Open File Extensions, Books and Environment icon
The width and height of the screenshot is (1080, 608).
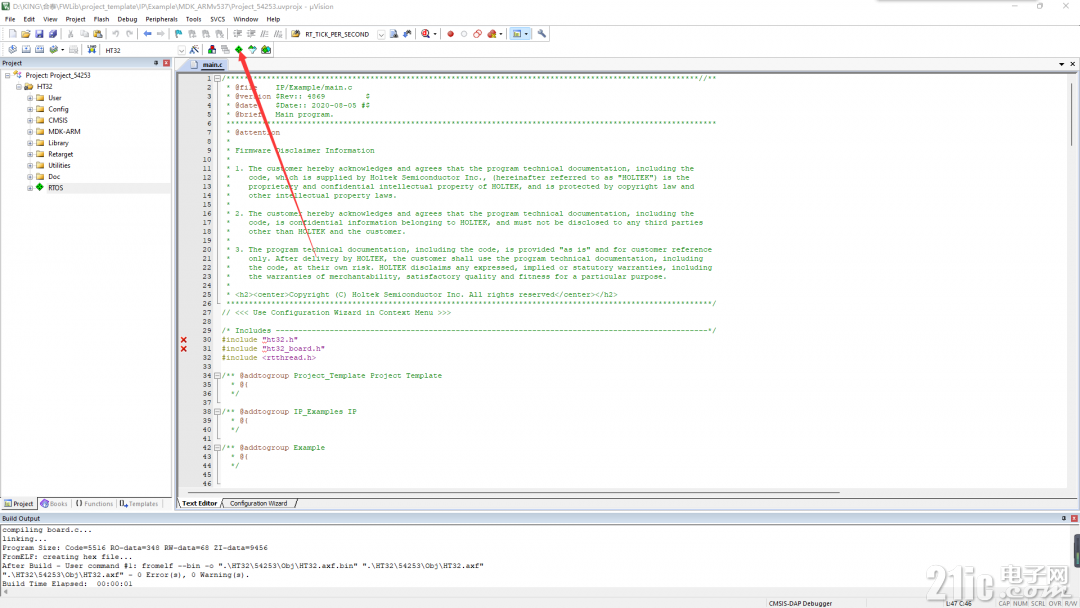point(211,50)
